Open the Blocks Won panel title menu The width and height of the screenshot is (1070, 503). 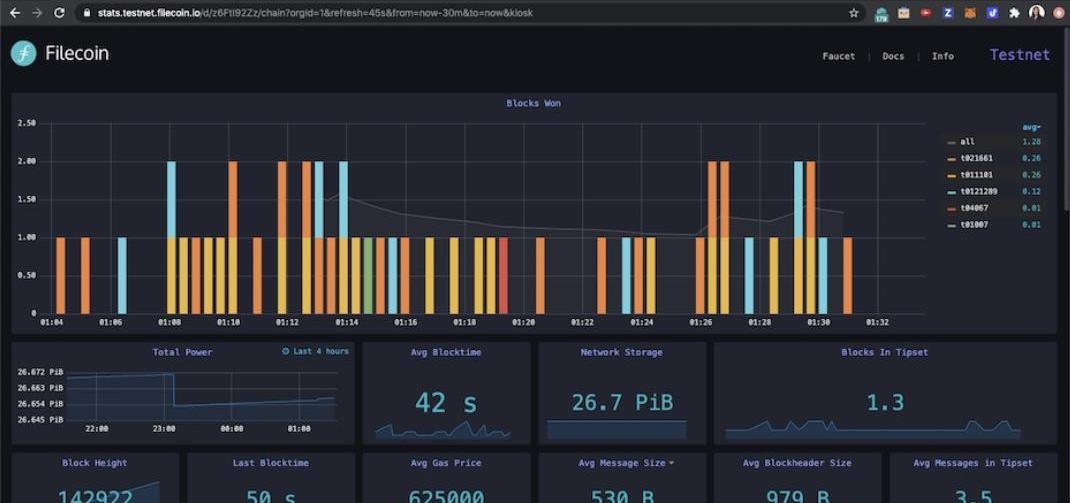[533, 103]
